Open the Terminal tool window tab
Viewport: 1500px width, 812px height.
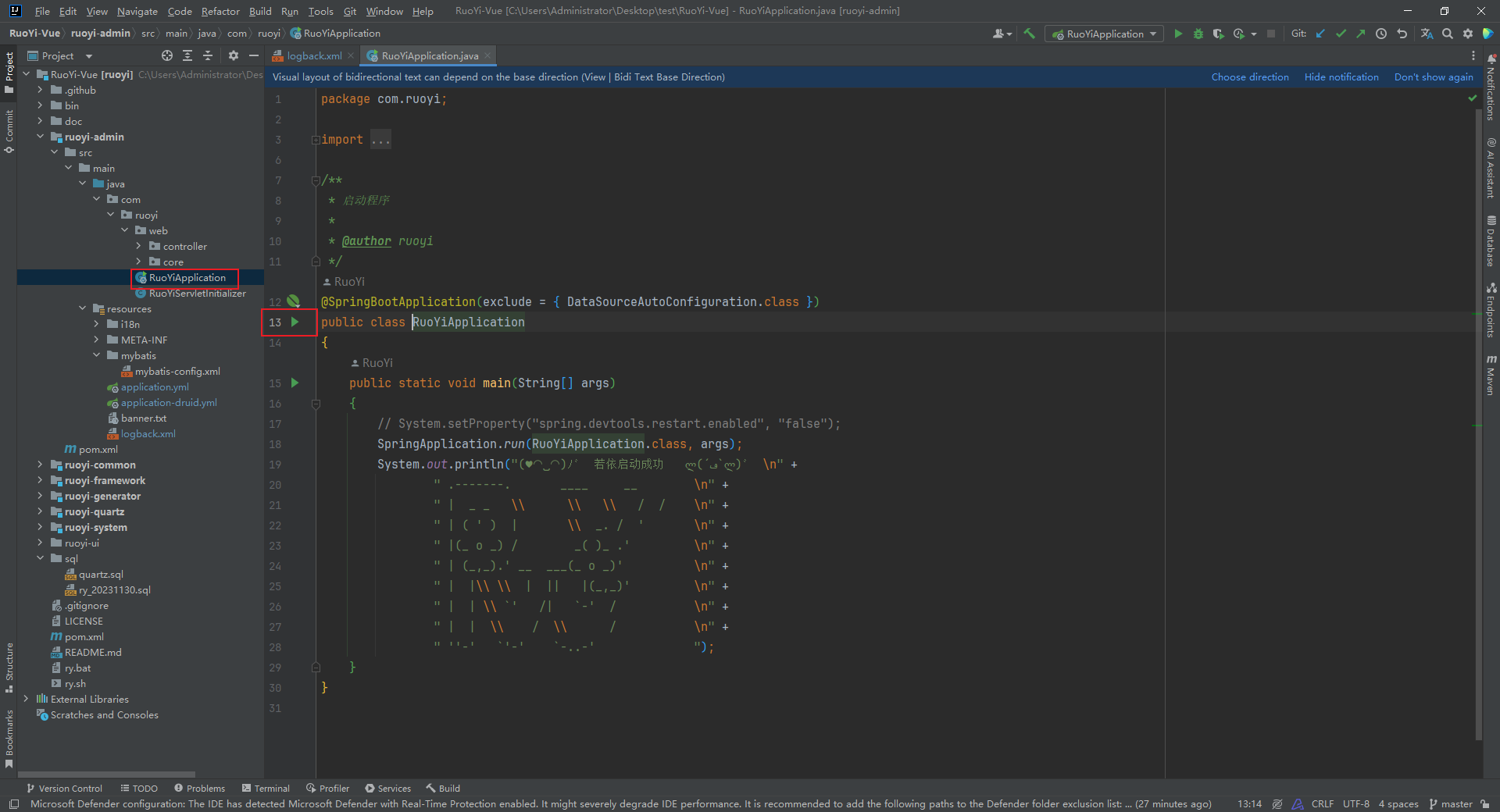point(266,788)
